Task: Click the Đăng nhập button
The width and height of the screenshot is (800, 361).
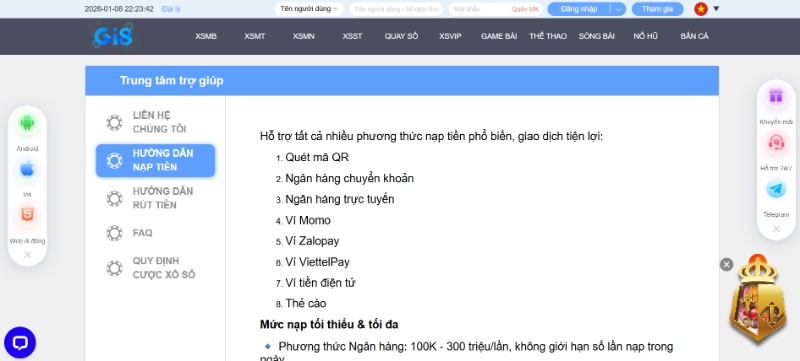Action: click(579, 9)
